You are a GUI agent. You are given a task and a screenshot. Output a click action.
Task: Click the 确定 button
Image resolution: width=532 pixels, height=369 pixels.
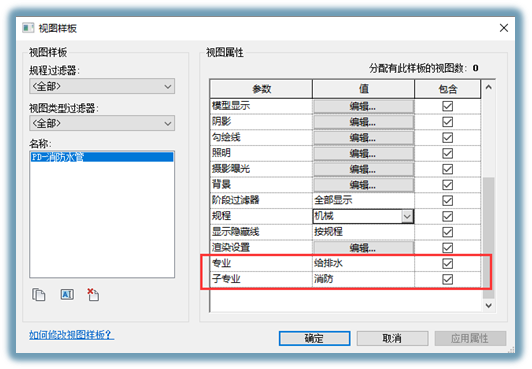pos(315,338)
